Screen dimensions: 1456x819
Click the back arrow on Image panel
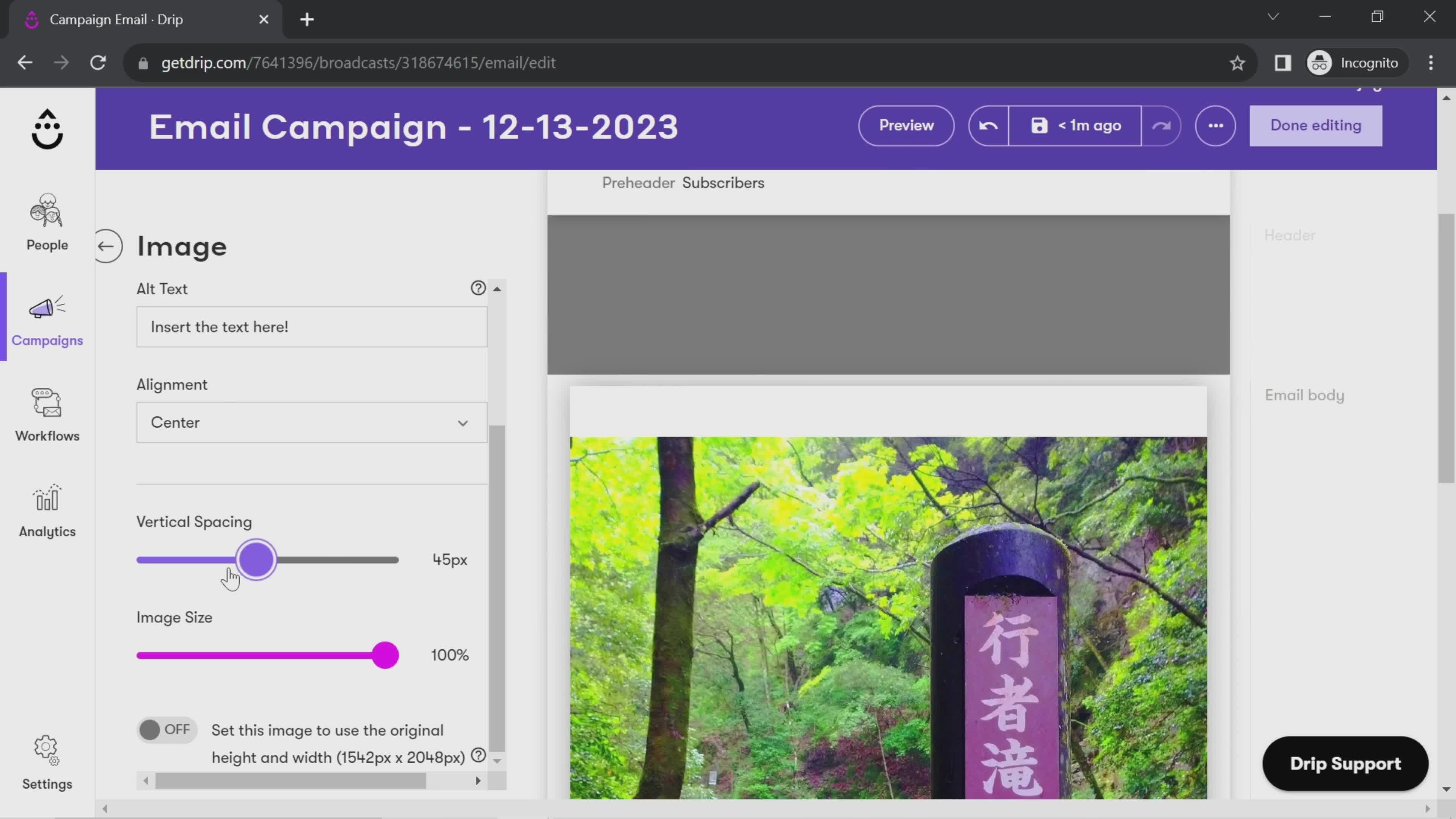coord(108,246)
